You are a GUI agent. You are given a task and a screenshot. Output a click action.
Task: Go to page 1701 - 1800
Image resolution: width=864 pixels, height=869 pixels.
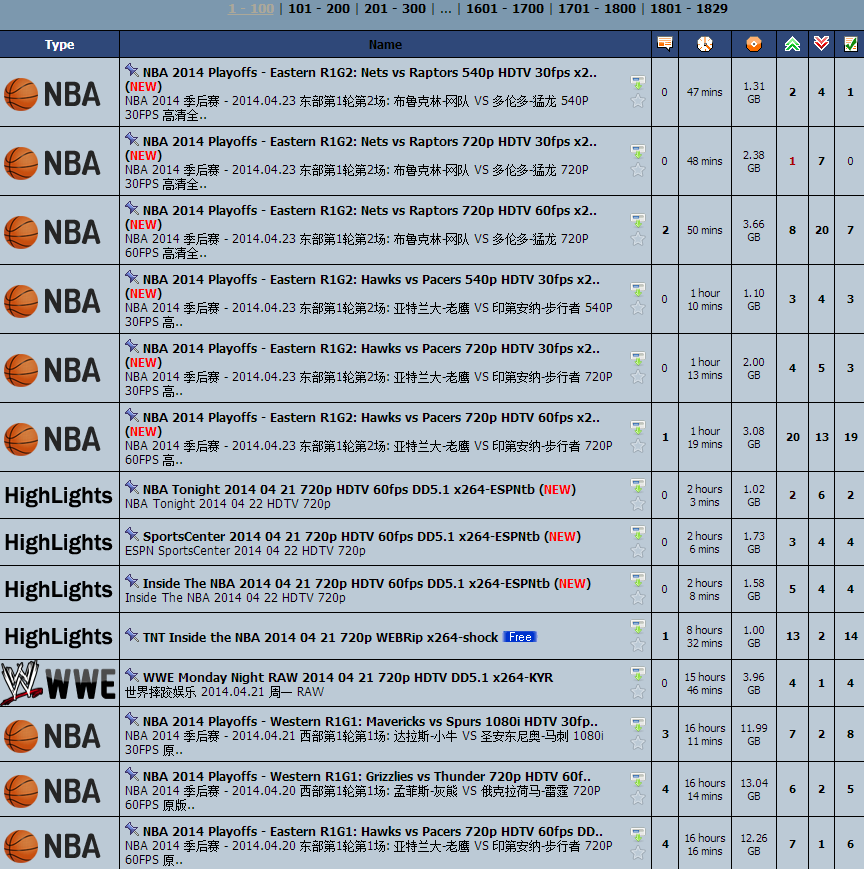[x=597, y=9]
